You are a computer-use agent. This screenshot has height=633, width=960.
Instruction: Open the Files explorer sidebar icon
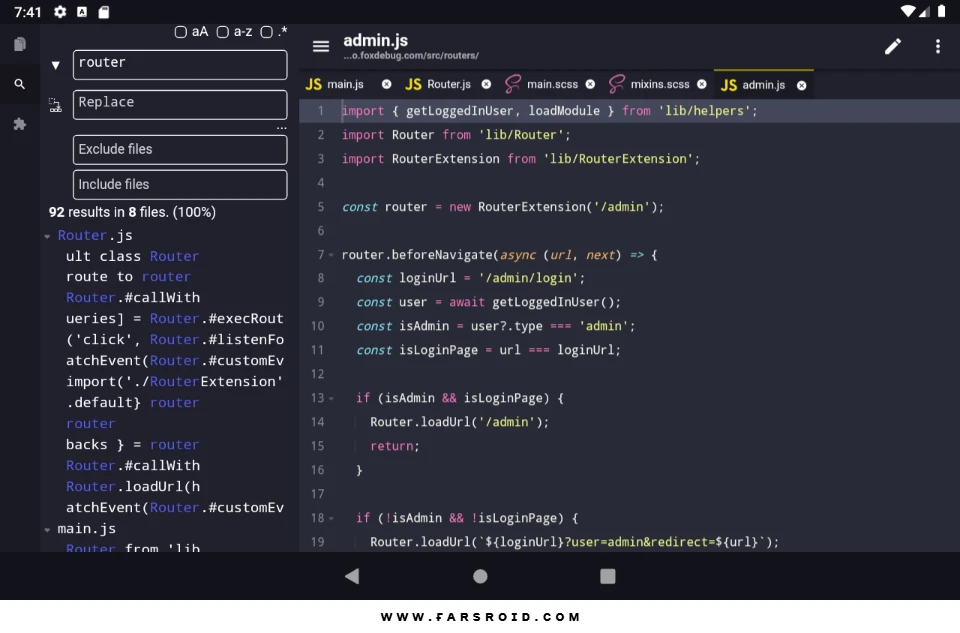(20, 44)
